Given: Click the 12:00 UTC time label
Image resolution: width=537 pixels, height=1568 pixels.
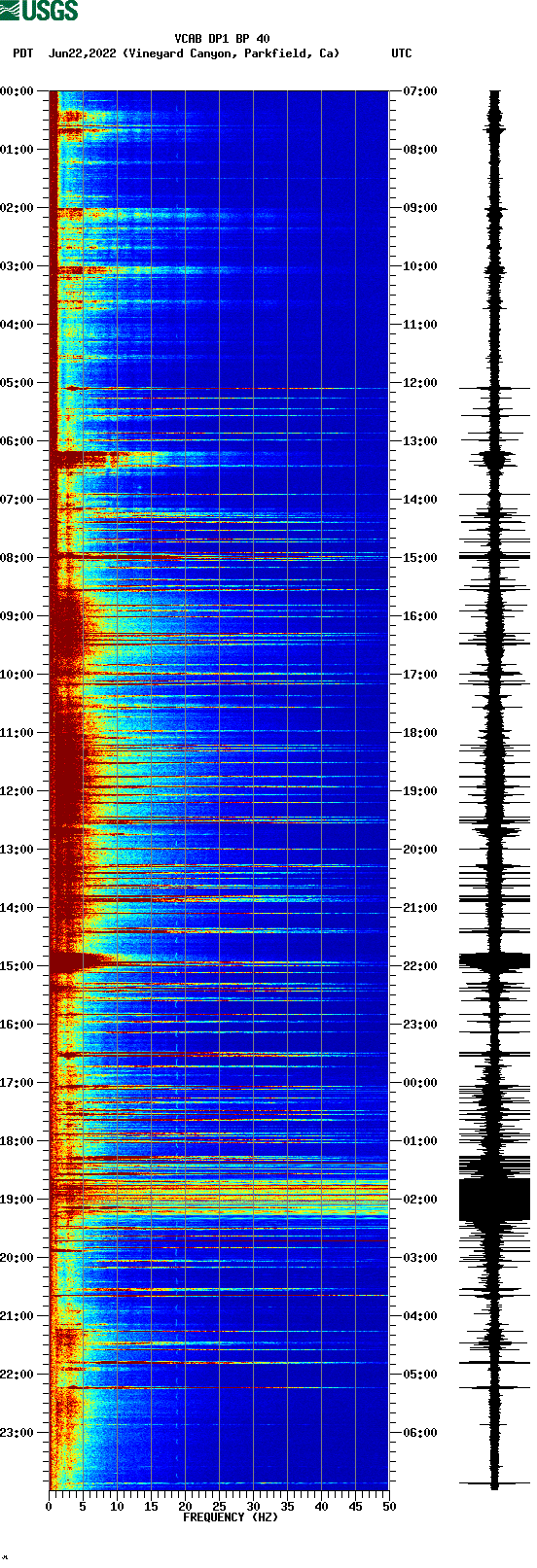Looking at the screenshot, I should tap(420, 383).
